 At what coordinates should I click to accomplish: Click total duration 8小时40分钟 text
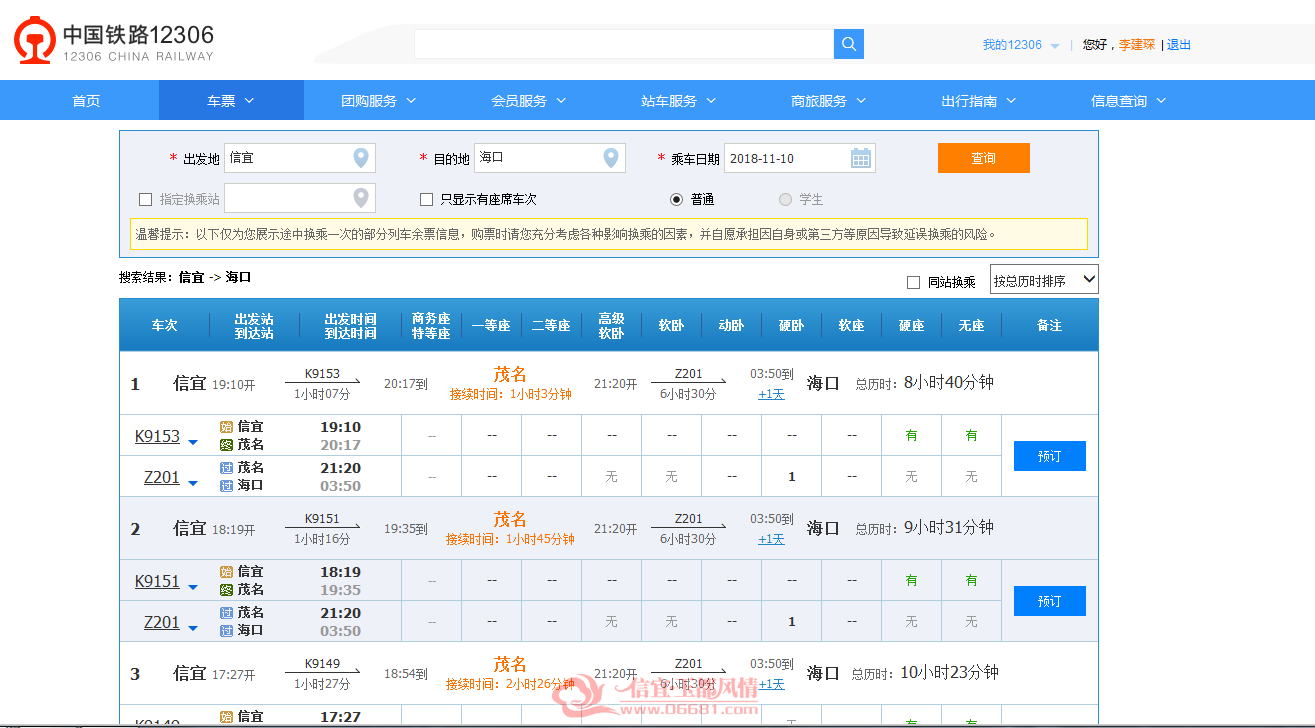pyautogui.click(x=949, y=382)
